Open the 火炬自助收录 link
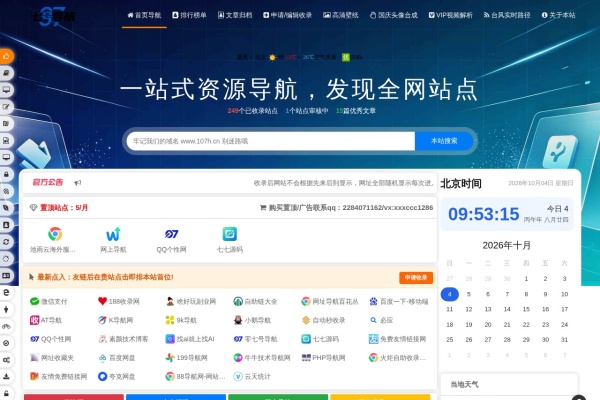The image size is (600, 400). coord(398,358)
